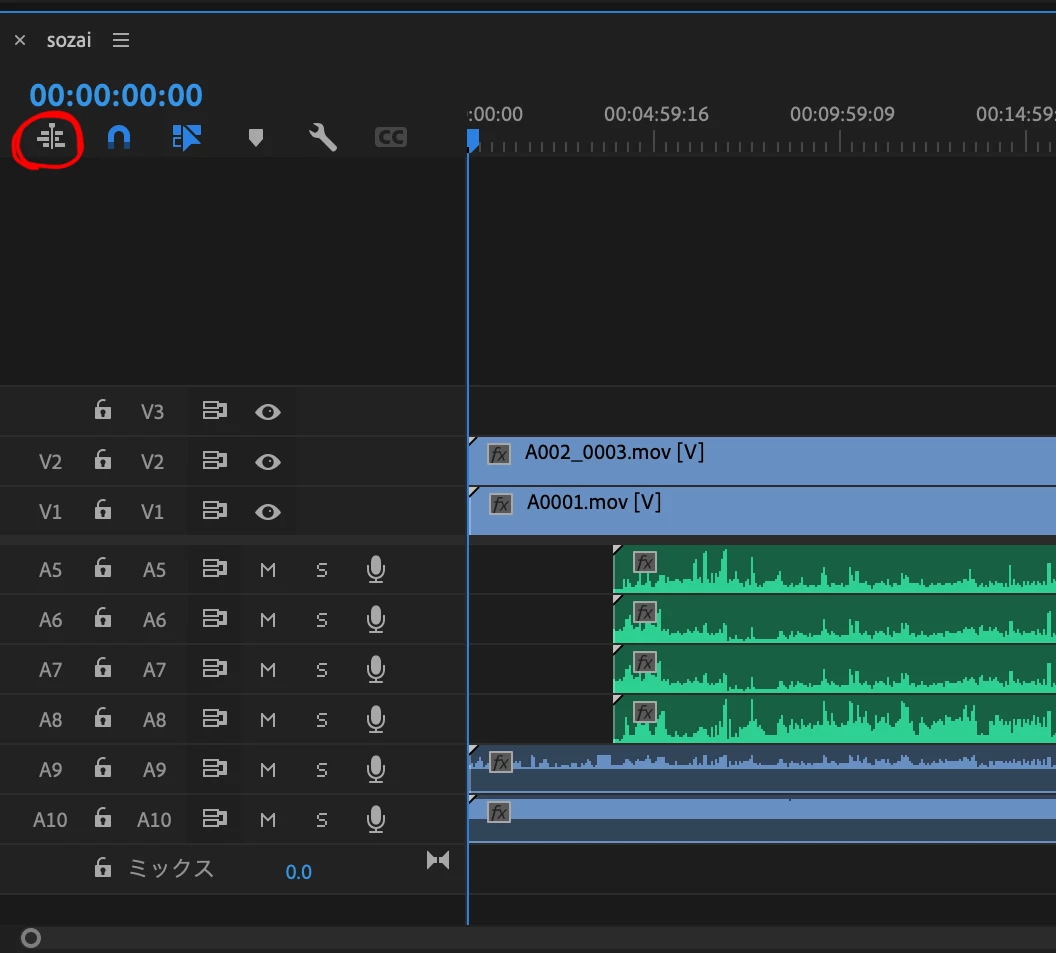Screen dimensions: 1056x953
Task: Click the fx badge on A0001.mov clip
Action: tap(500, 504)
